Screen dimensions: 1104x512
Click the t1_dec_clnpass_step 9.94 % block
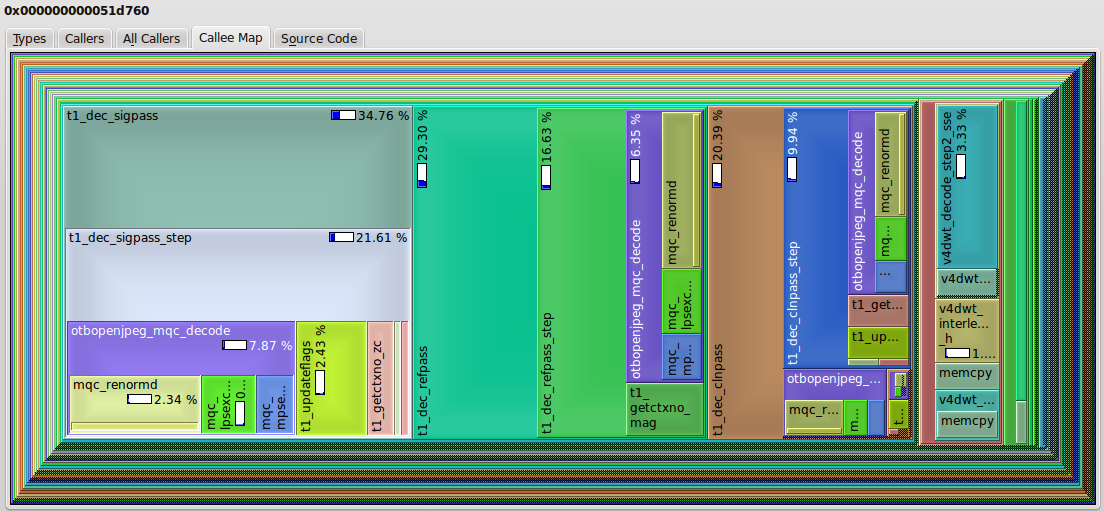815,250
